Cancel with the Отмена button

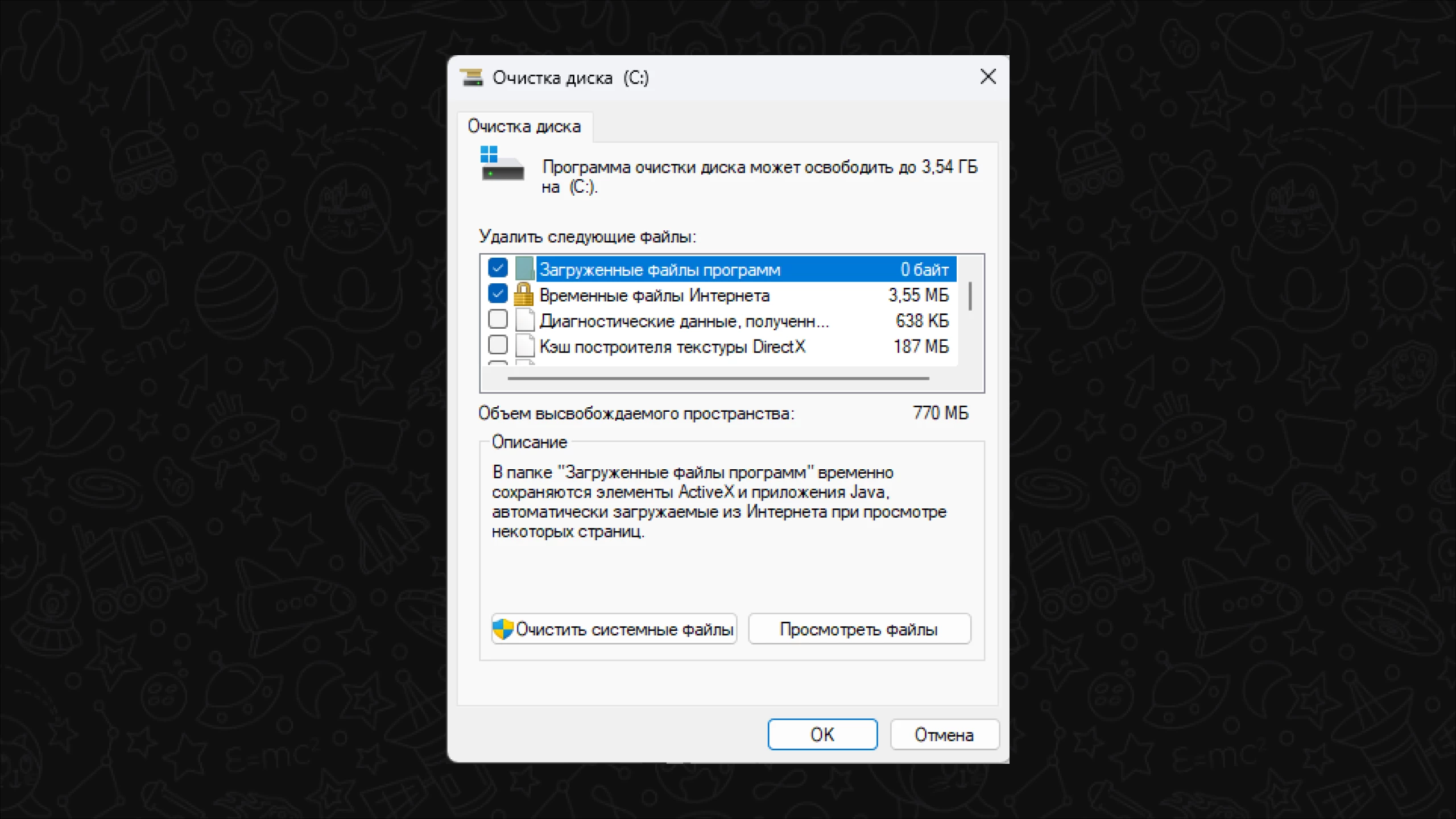tap(944, 735)
